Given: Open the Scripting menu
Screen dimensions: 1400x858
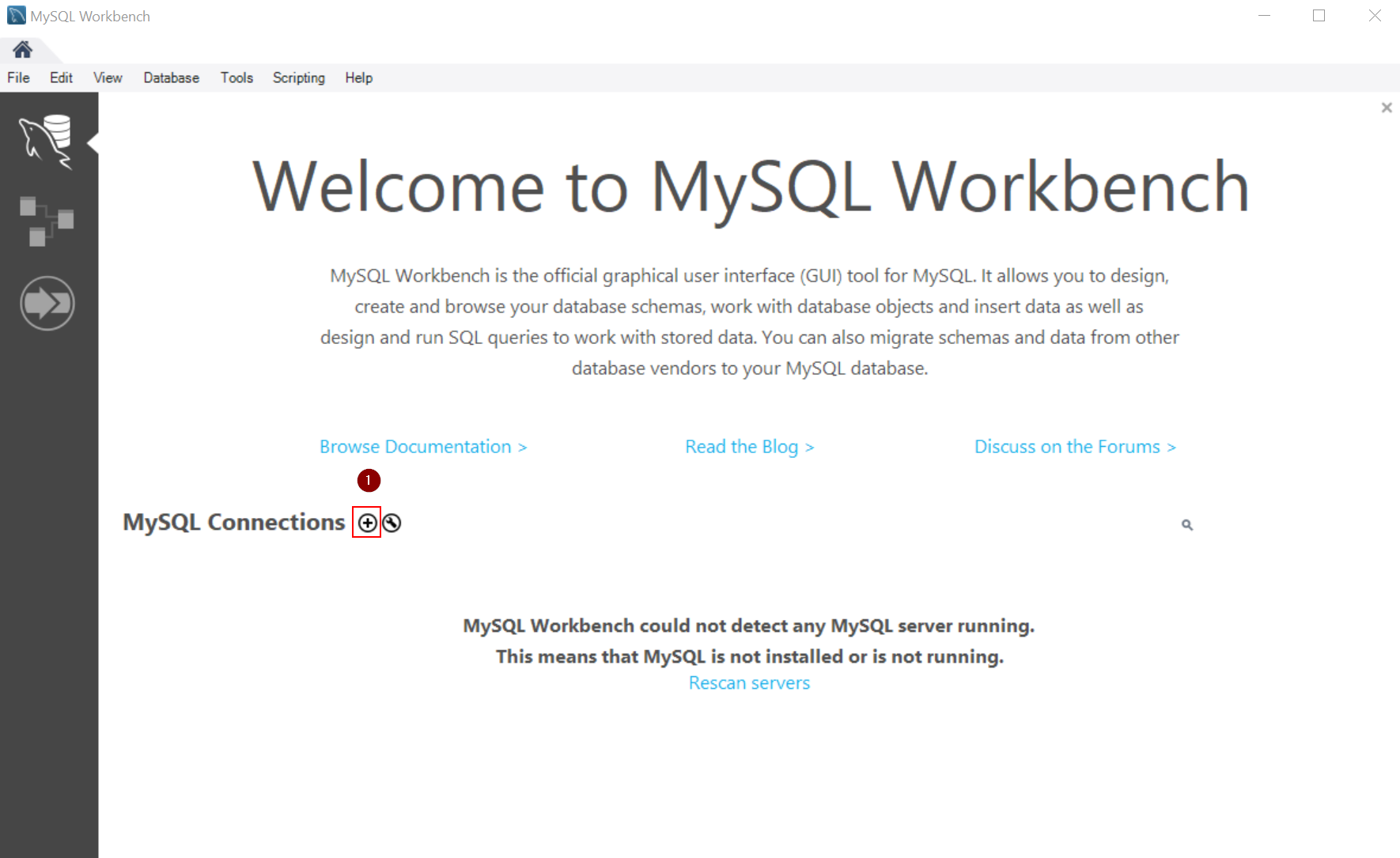Looking at the screenshot, I should tap(299, 77).
